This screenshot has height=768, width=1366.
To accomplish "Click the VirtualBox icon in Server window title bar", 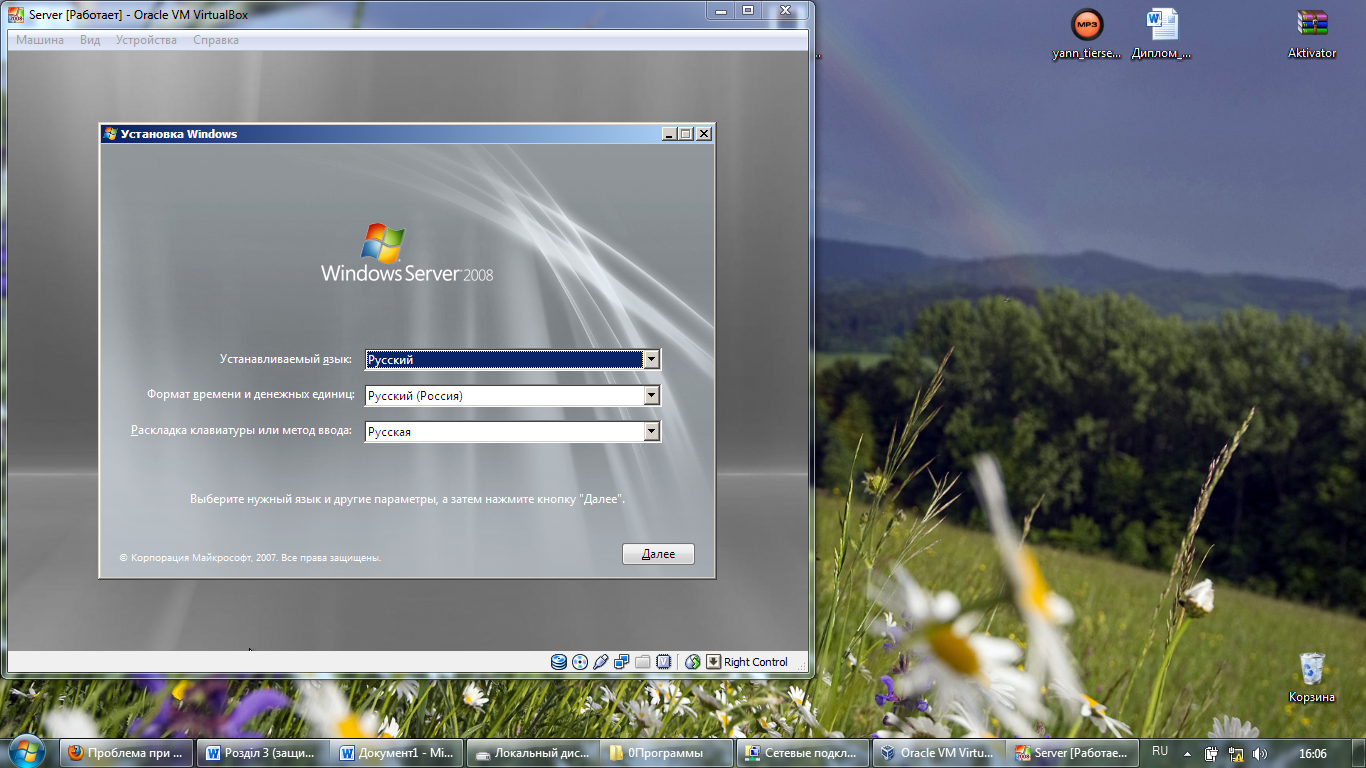I will [x=16, y=14].
